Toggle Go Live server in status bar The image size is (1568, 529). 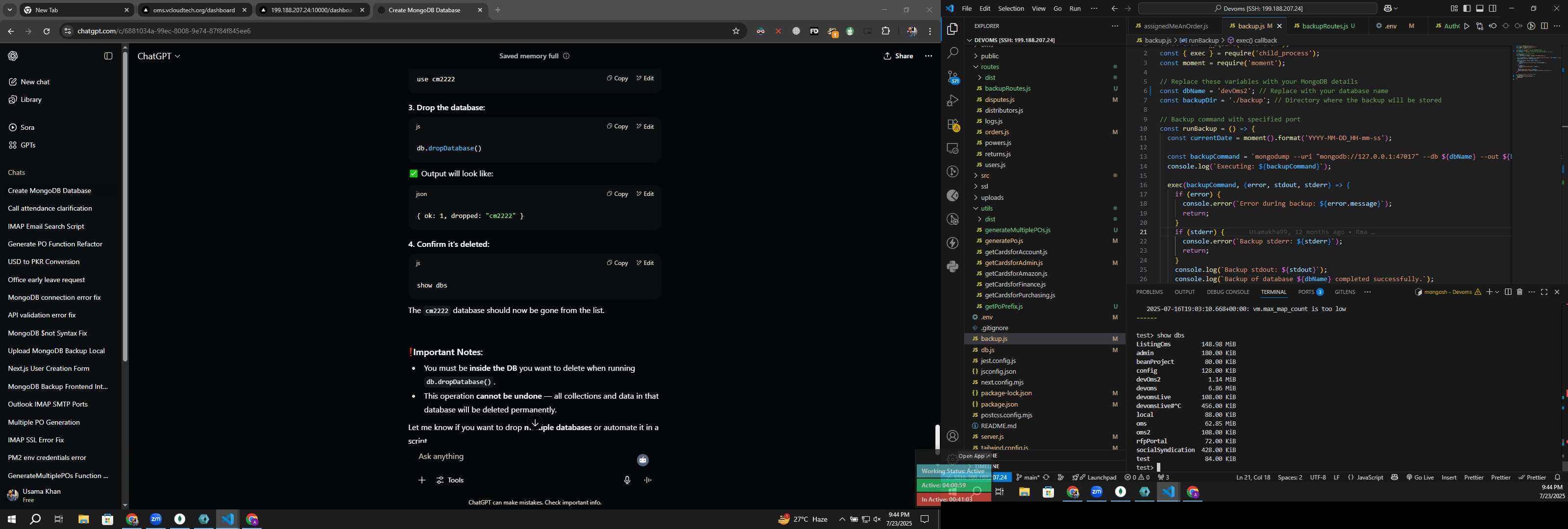coord(1420,477)
